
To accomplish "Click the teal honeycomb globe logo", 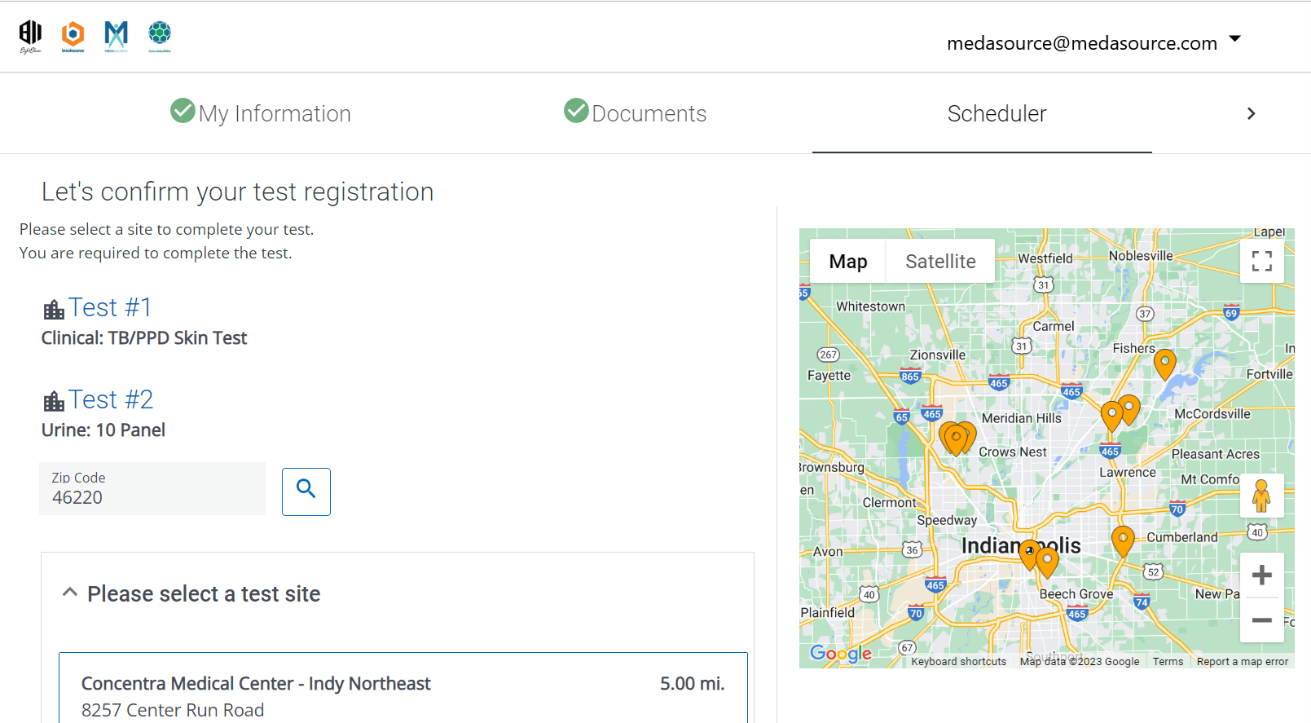I will click(x=159, y=36).
